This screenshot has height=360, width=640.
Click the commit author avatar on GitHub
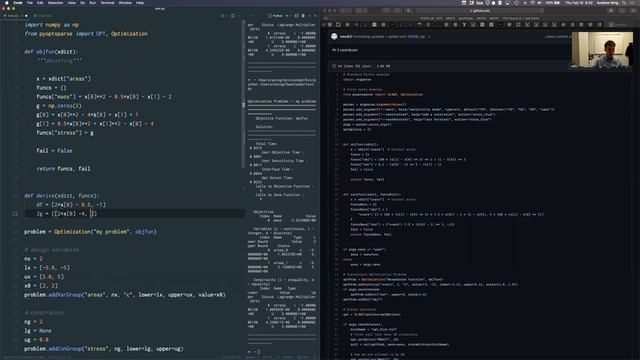pyautogui.click(x=334, y=36)
